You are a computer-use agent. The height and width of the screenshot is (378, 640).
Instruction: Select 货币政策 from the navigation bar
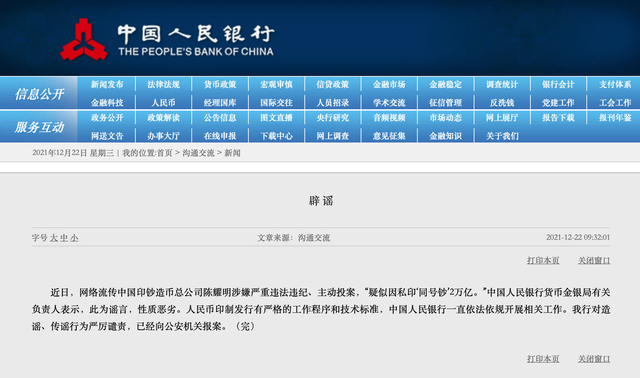click(220, 84)
